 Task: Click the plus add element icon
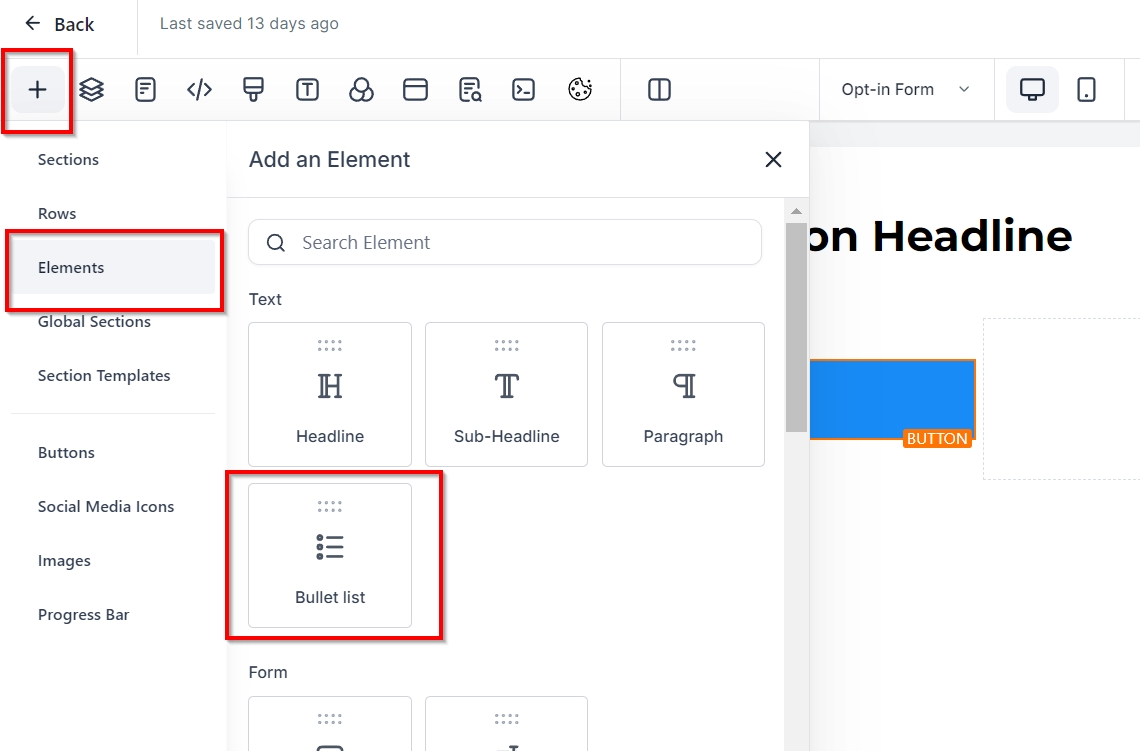click(x=38, y=90)
